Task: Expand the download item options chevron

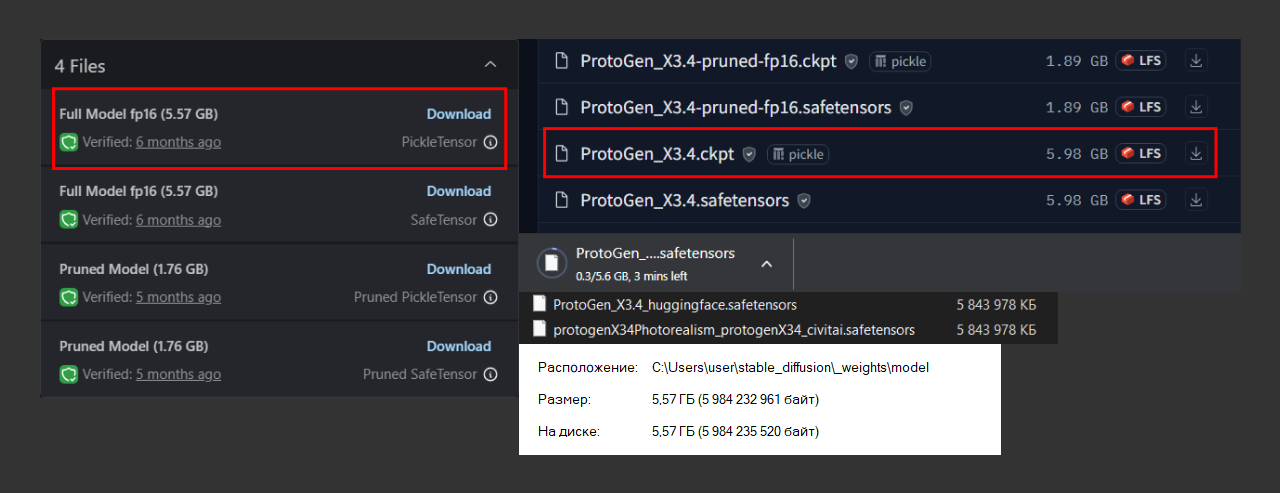Action: click(766, 264)
